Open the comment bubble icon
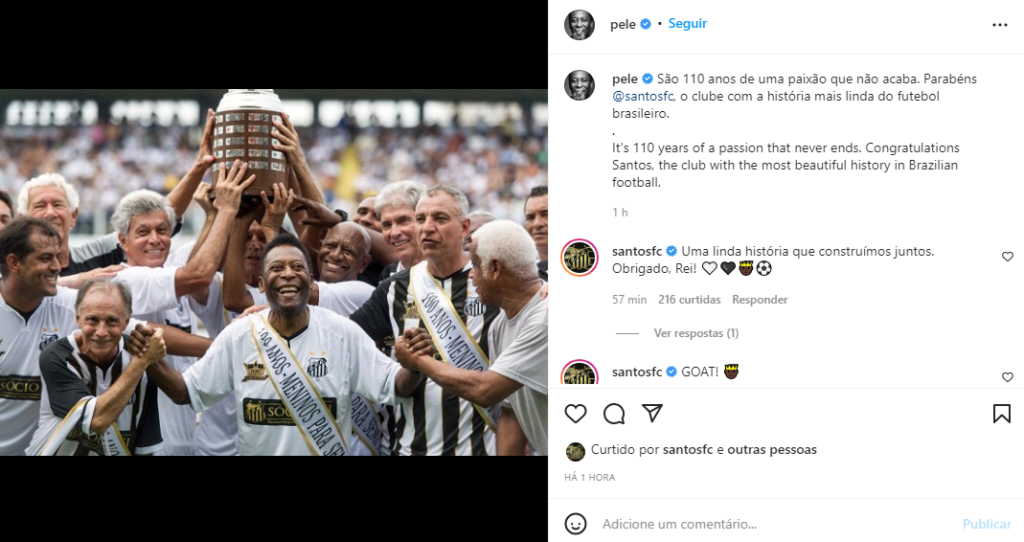The height and width of the screenshot is (542, 1024). (614, 413)
